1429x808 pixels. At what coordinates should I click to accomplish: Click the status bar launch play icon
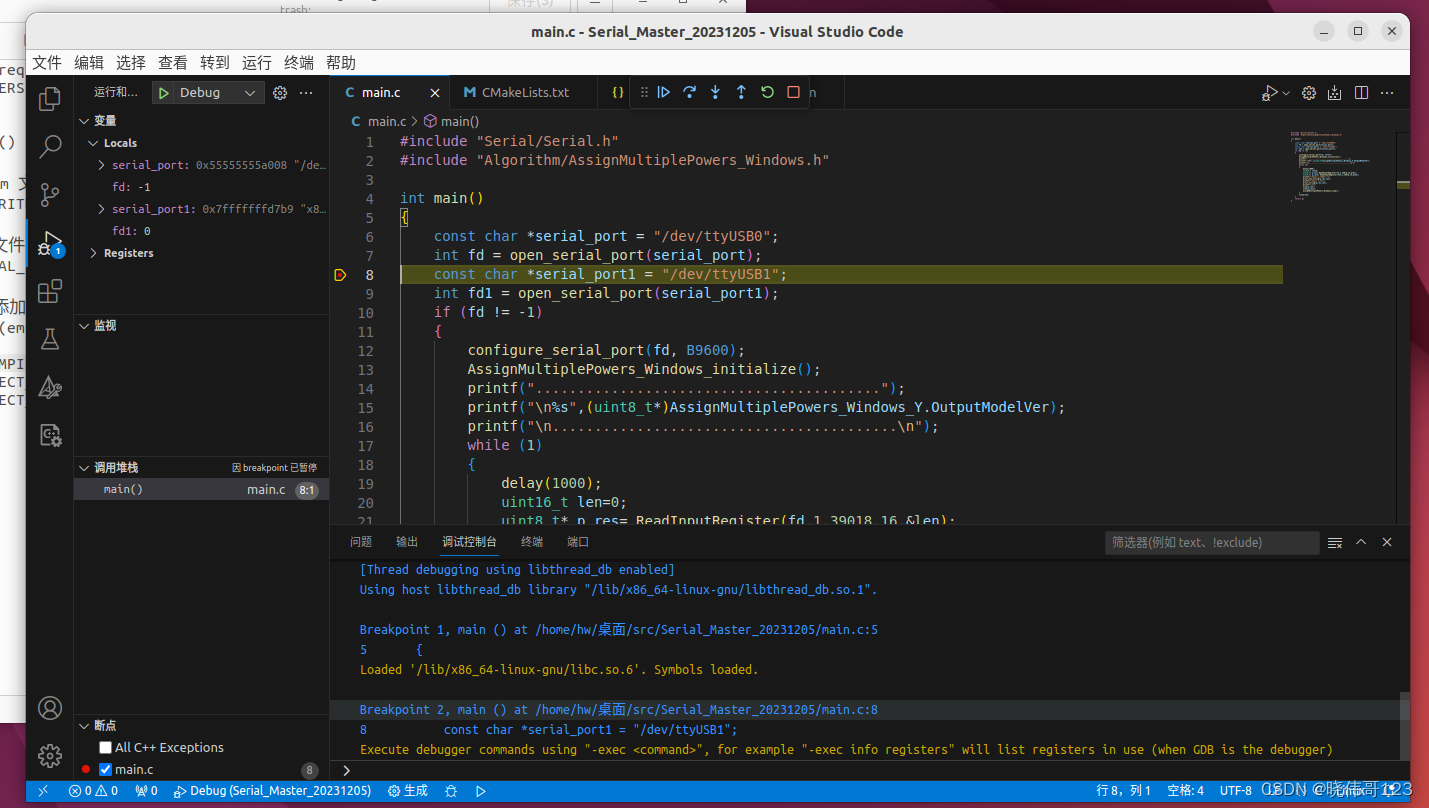click(x=481, y=790)
